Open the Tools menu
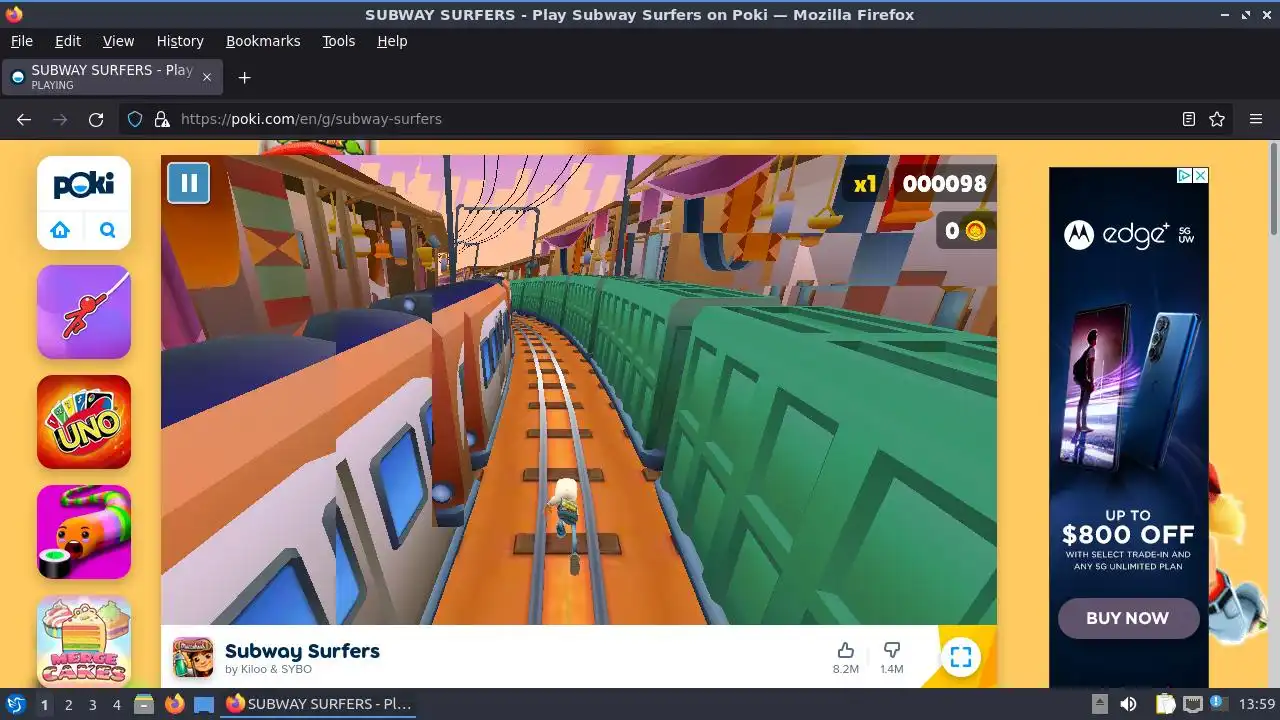Viewport: 1280px width, 720px height. [338, 41]
